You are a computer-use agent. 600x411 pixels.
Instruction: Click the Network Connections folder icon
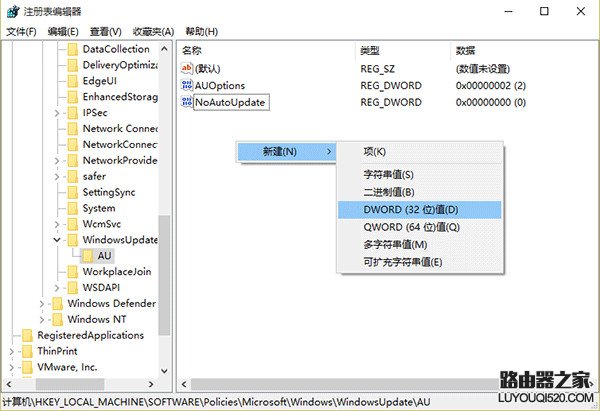point(72,129)
